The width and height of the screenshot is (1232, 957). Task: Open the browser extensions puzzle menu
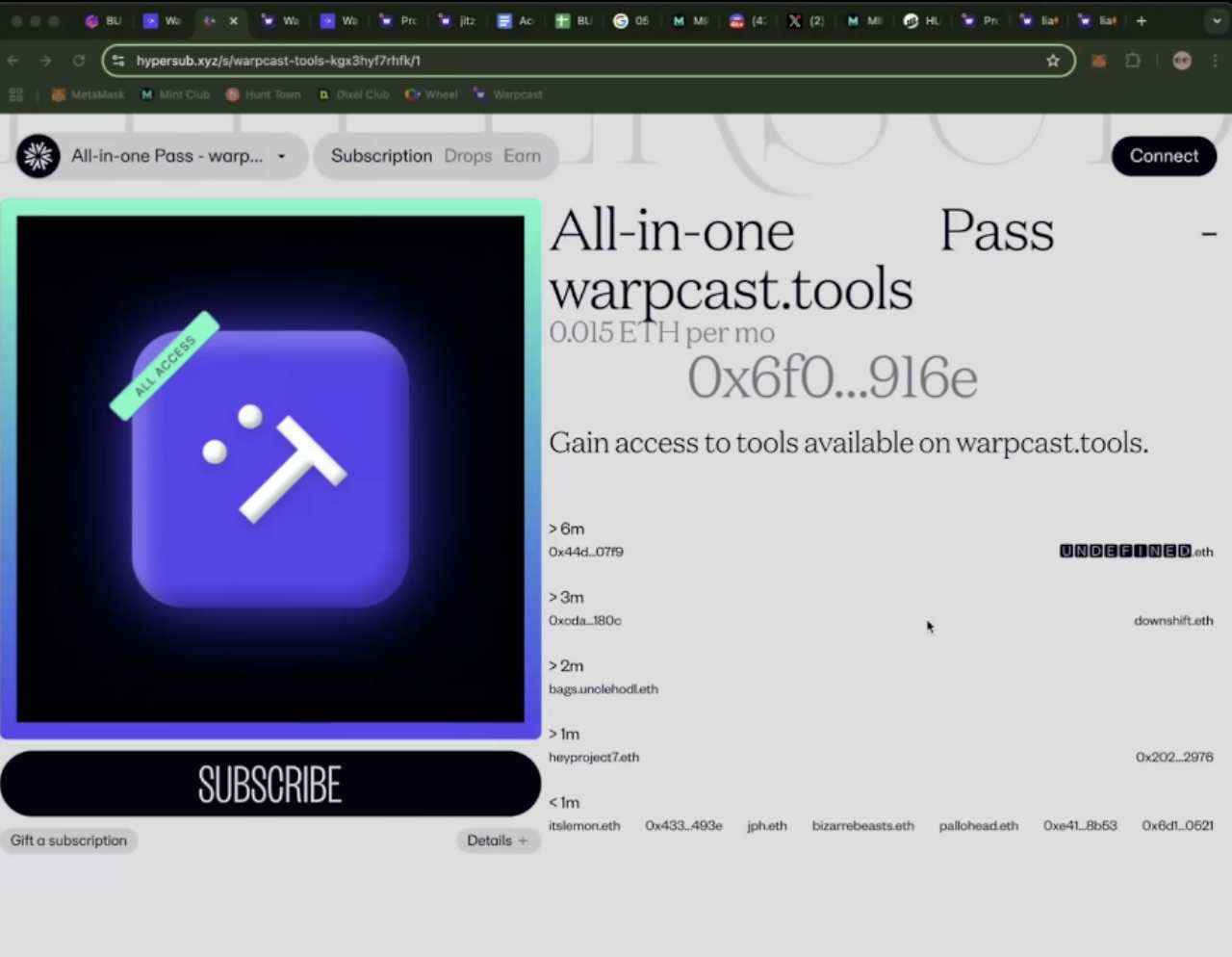tap(1133, 61)
